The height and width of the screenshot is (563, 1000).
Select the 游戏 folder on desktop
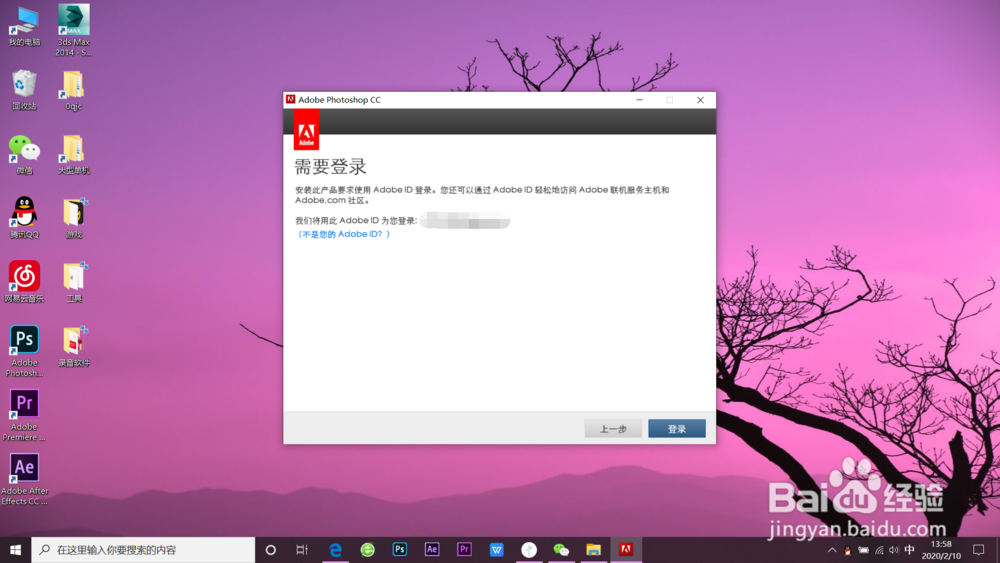click(73, 218)
